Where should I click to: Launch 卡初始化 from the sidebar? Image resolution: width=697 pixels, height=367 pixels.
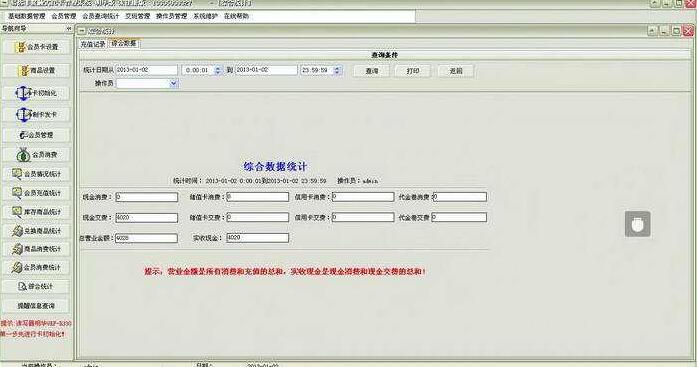pyautogui.click(x=36, y=93)
